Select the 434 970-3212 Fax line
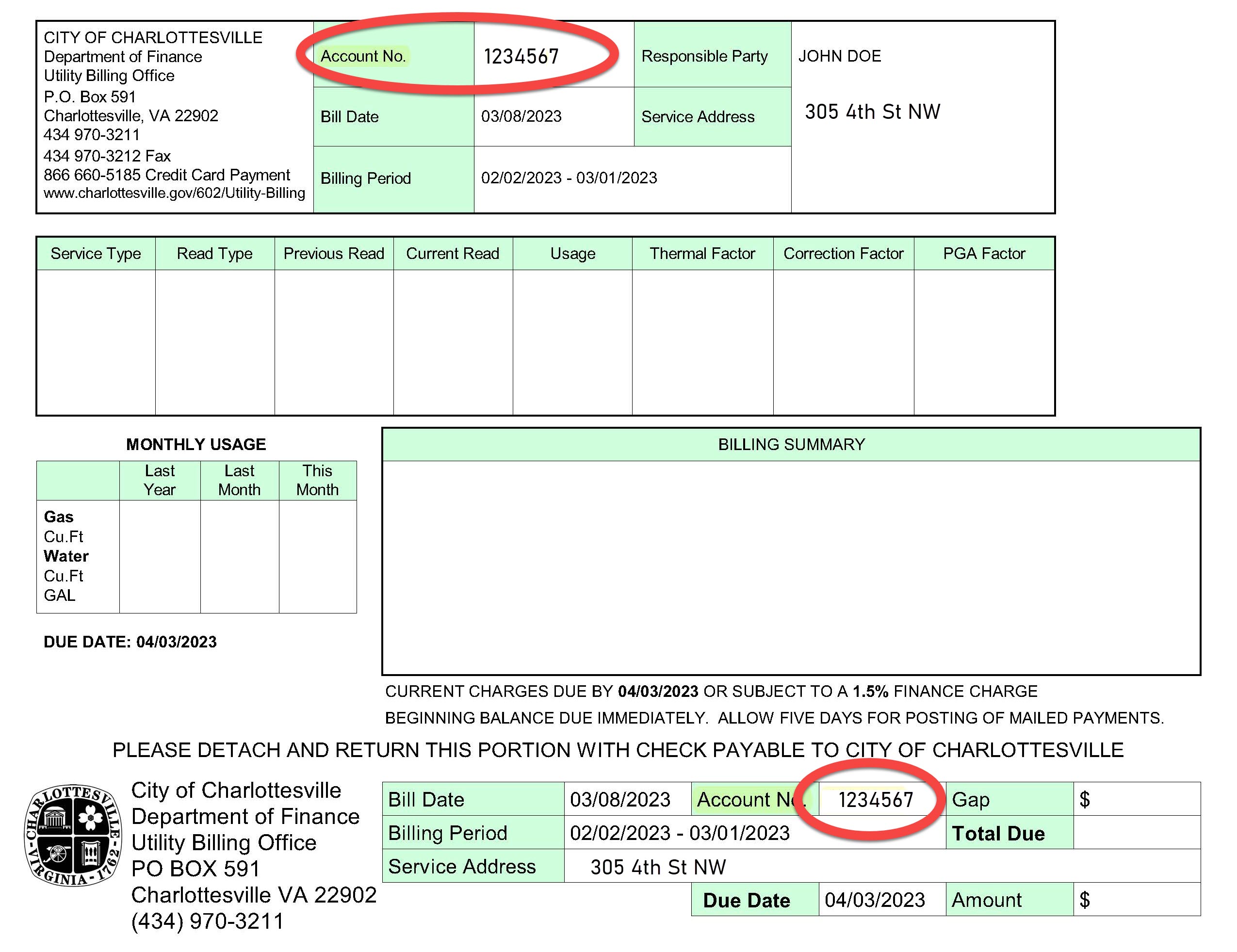The image size is (1237, 952). click(107, 156)
